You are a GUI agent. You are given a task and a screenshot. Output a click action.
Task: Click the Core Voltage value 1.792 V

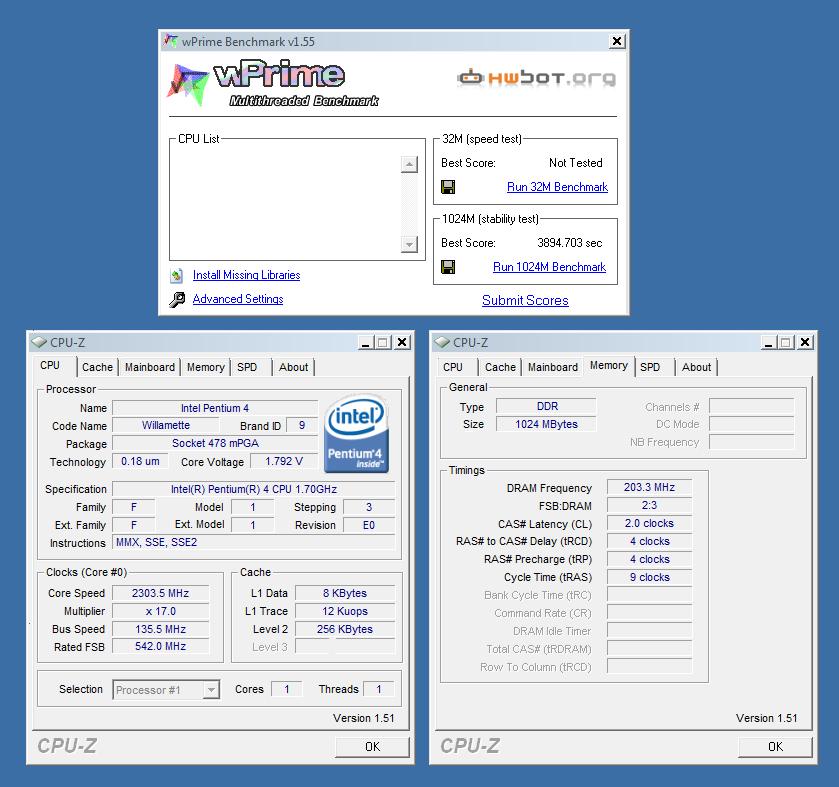click(x=284, y=461)
